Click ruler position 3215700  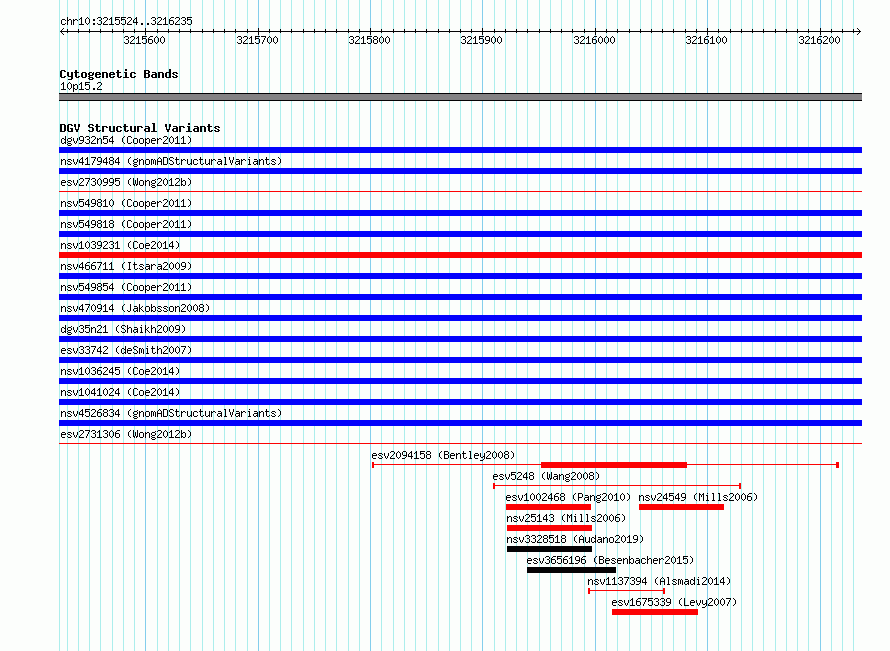257,40
